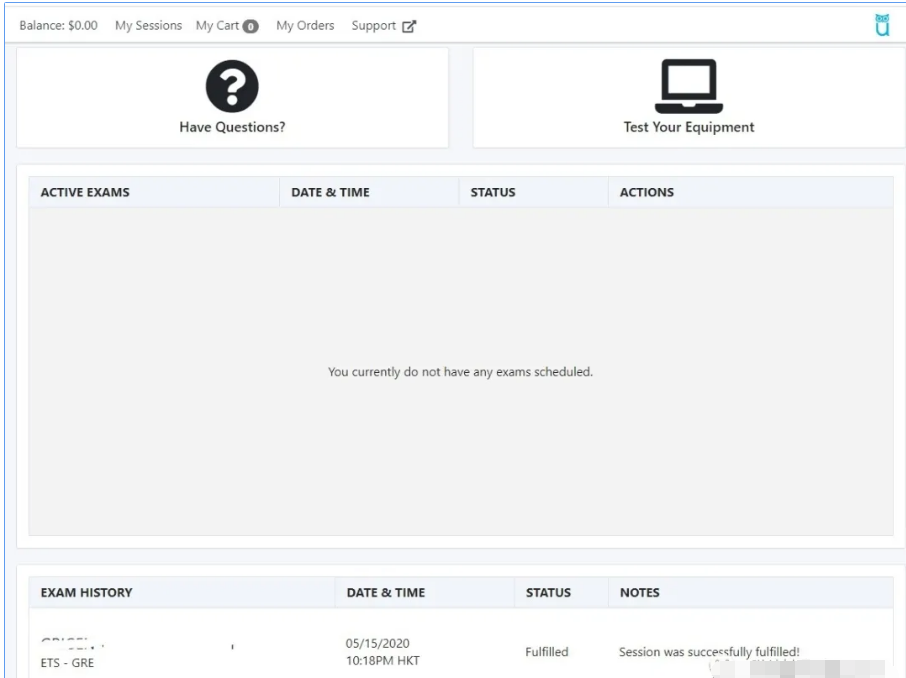Viewport: 906px width, 678px height.
Task: Click the no exams scheduled message
Action: point(460,372)
